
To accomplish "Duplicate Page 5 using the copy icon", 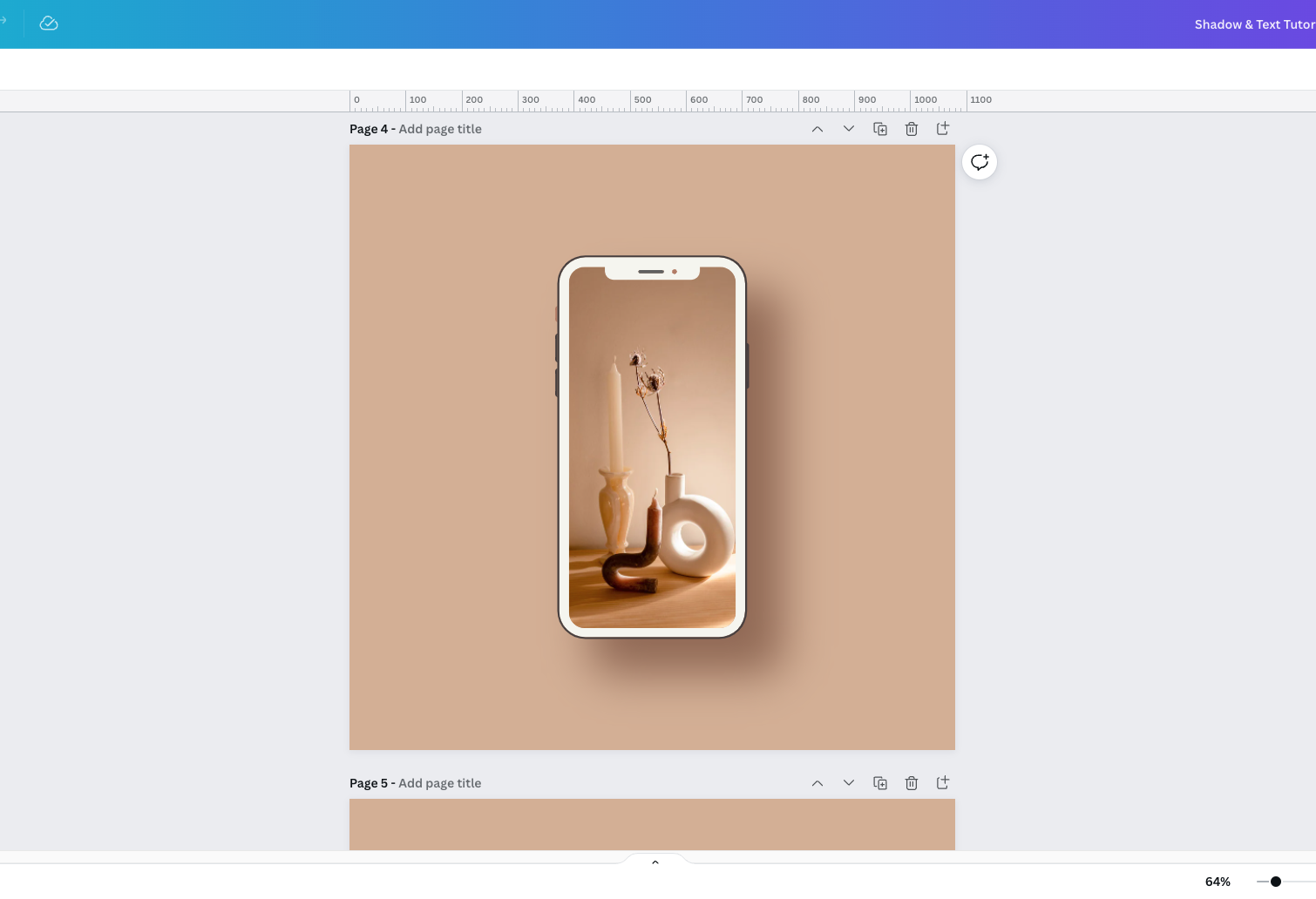I will tap(880, 782).
